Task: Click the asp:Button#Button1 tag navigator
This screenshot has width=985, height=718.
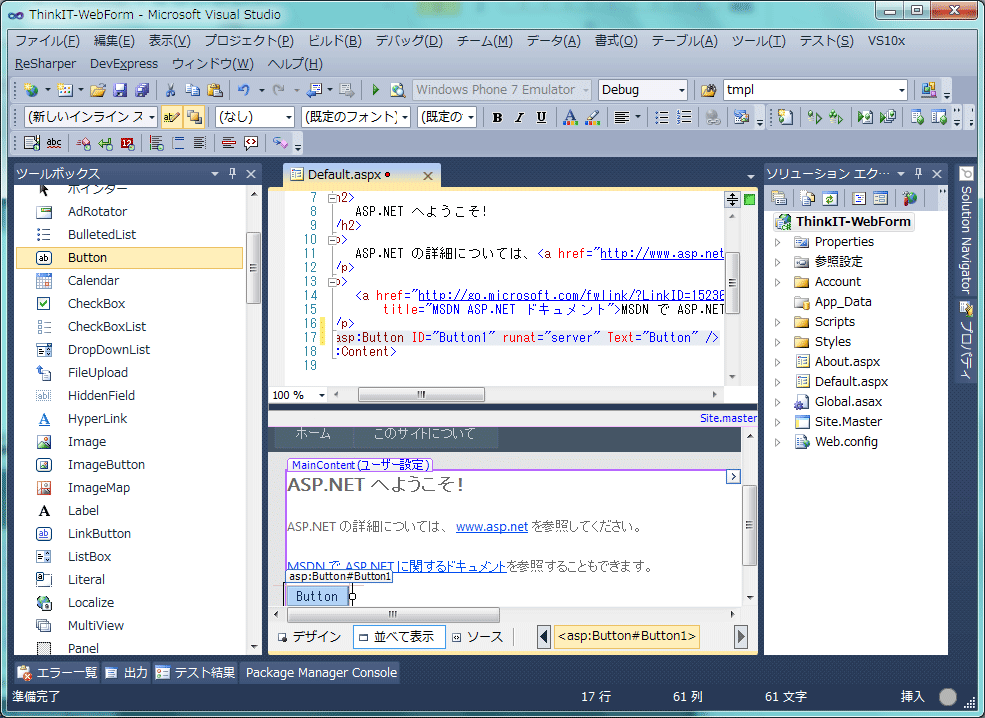Action: 627,636
